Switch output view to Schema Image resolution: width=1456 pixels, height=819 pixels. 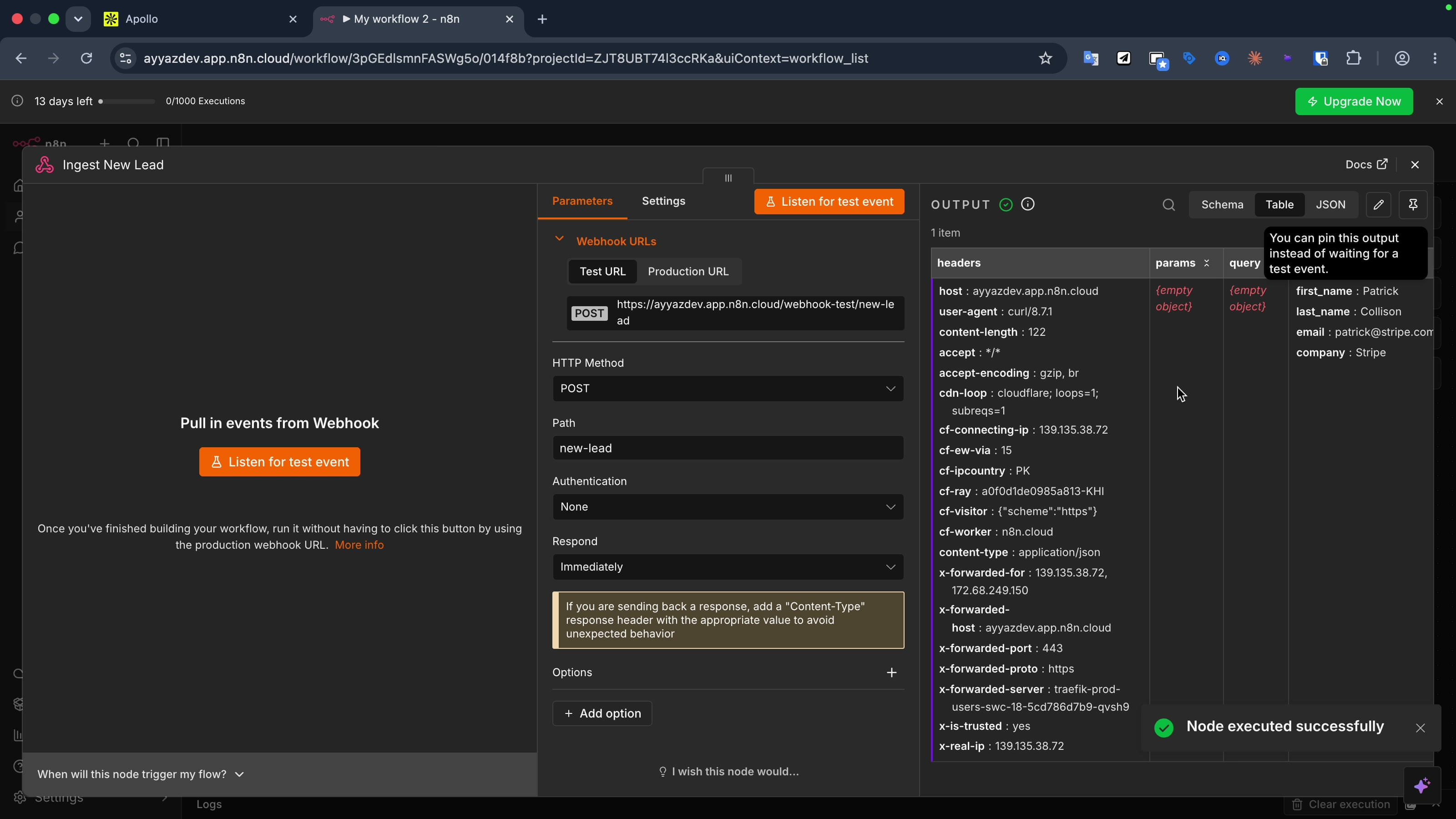point(1222,205)
